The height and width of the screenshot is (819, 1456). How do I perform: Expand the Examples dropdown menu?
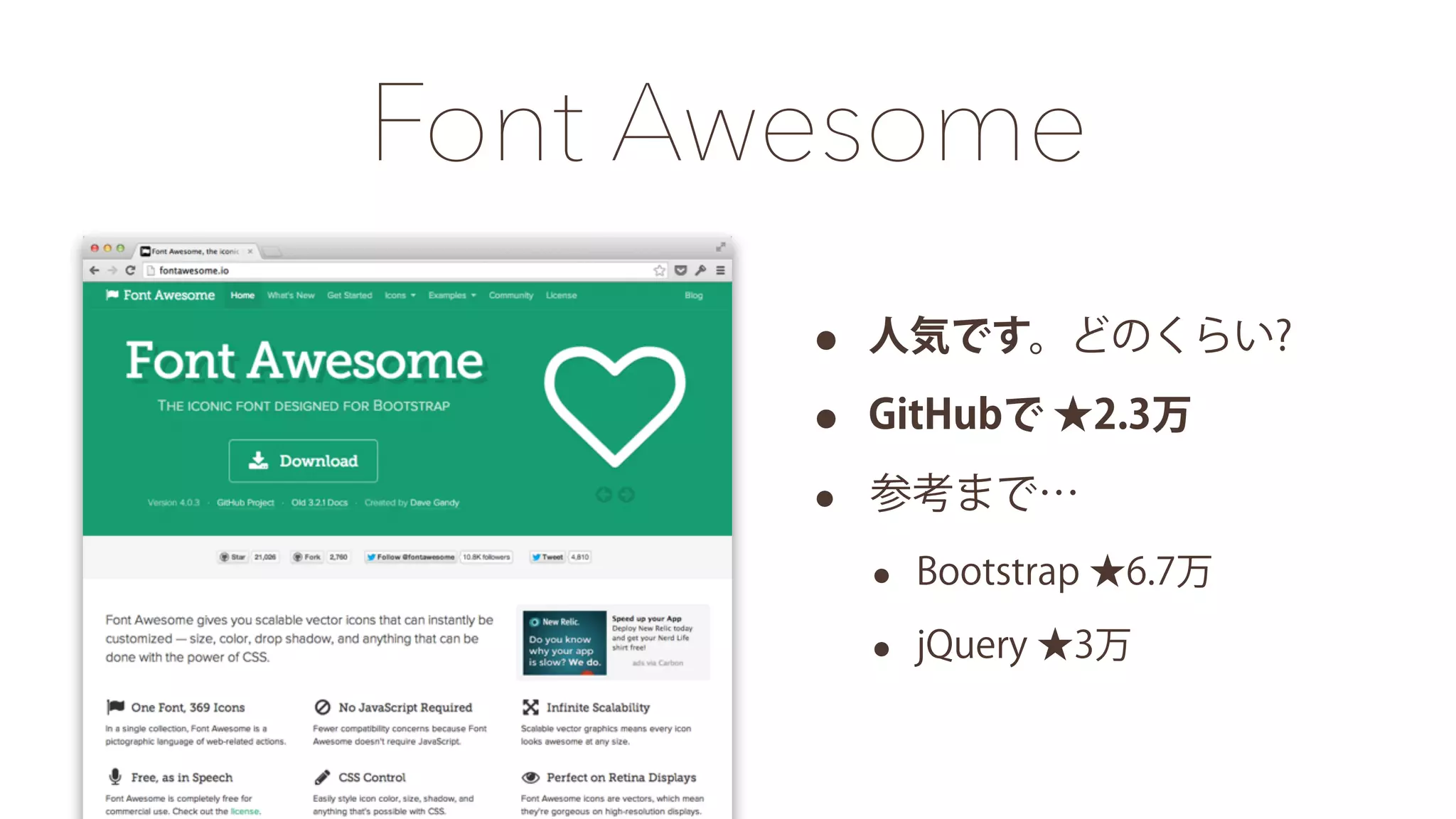tap(451, 295)
